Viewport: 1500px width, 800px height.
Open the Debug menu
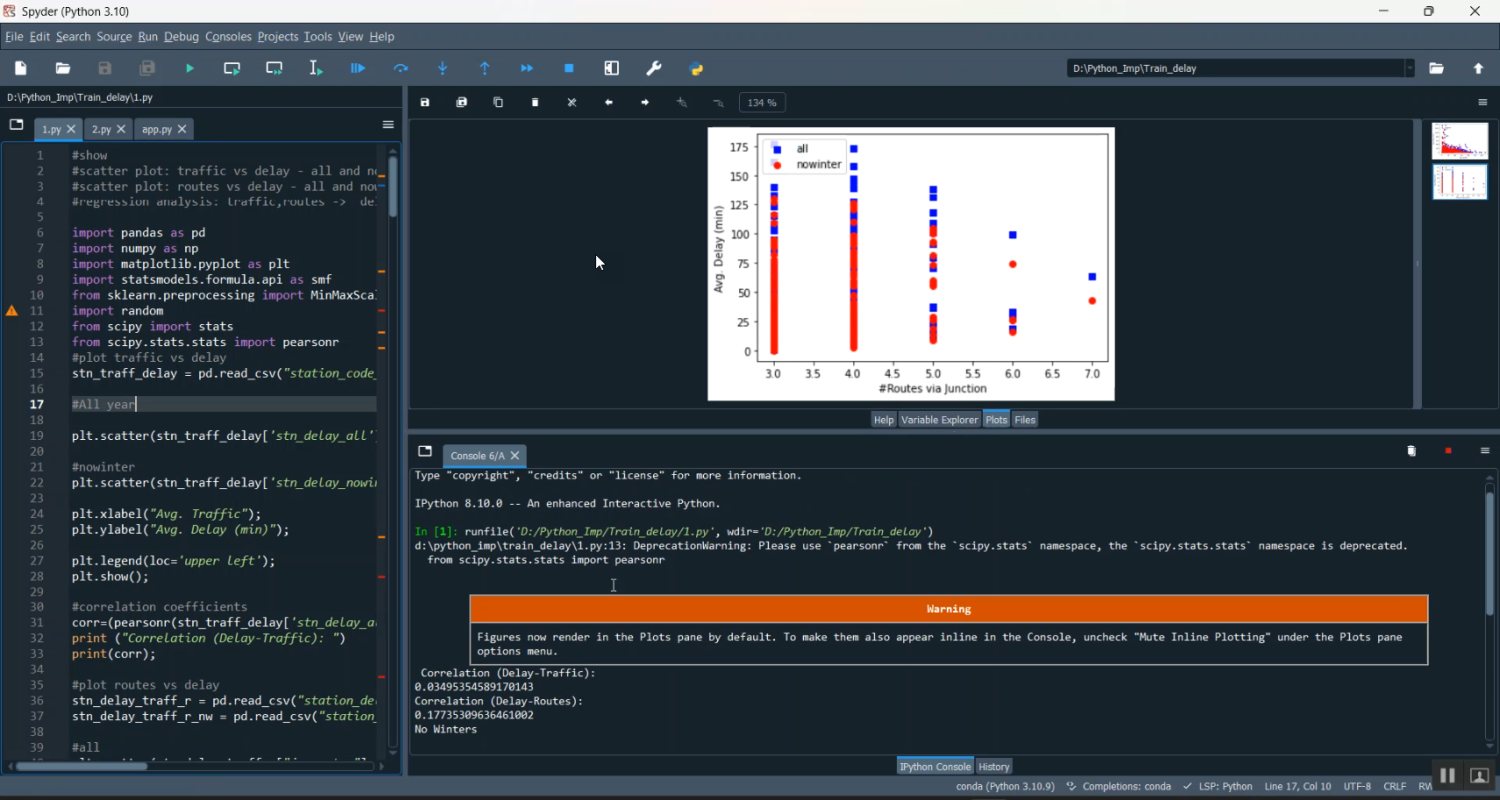pos(181,37)
